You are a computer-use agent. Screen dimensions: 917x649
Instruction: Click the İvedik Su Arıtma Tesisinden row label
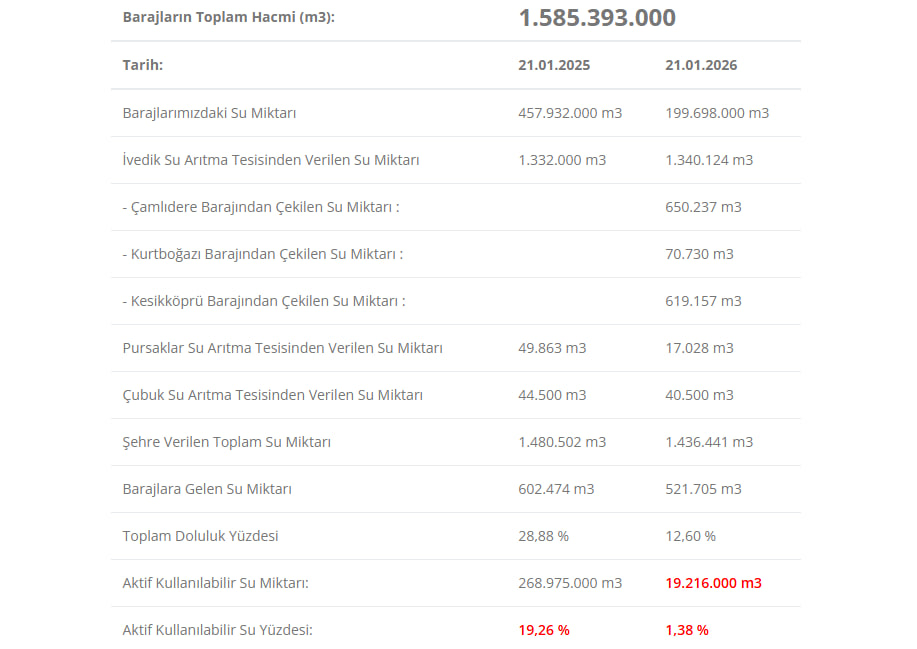click(270, 160)
